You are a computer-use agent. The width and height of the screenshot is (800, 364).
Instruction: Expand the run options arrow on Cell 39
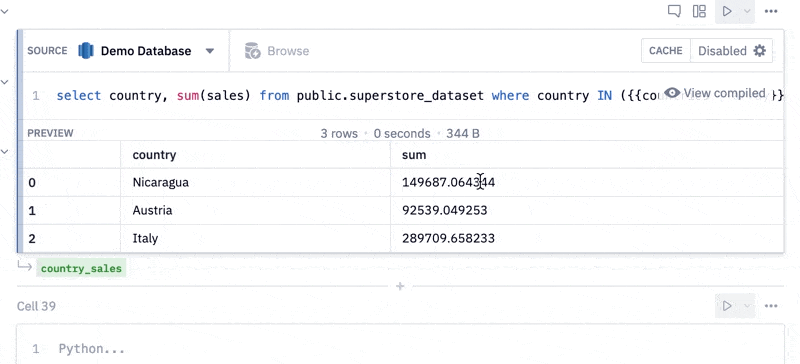pos(747,306)
